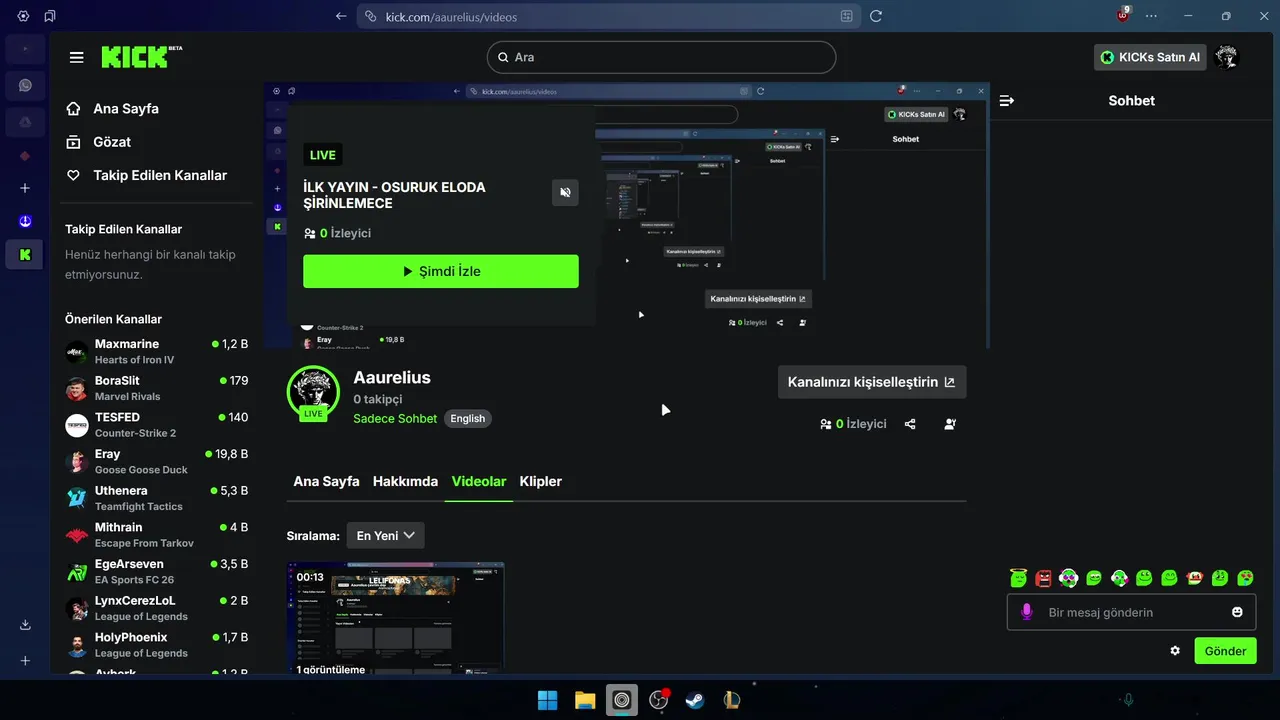Buy KICKs with KICKs Satın Al
This screenshot has height=720, width=1280.
coord(1150,57)
